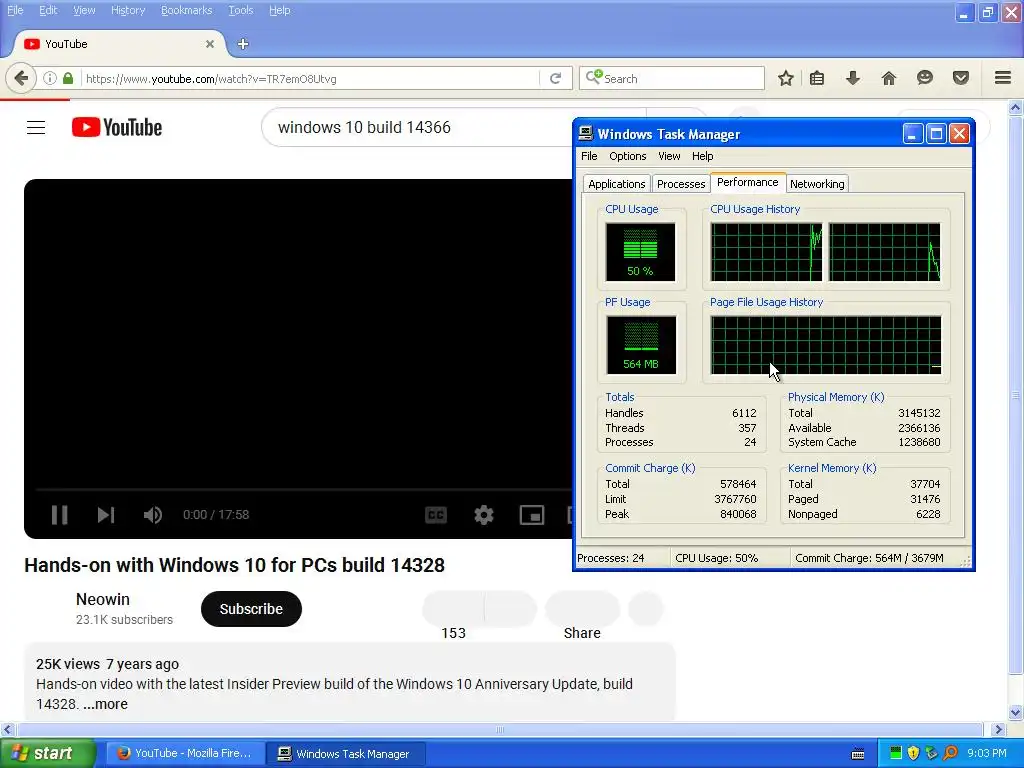
Task: Click the green padlock security icon
Action: click(68, 78)
